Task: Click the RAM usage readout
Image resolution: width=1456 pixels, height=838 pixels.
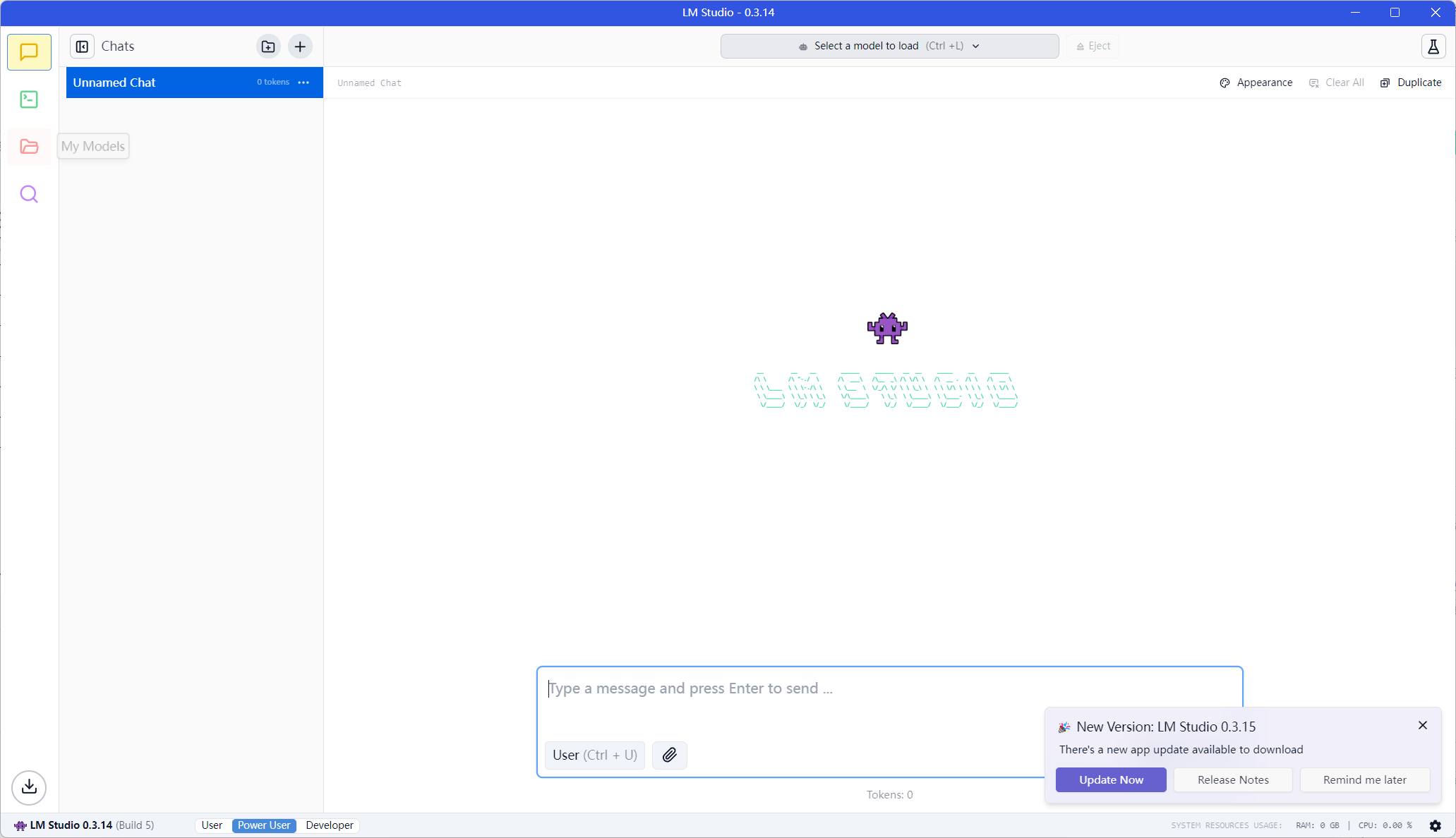Action: coord(1317,825)
